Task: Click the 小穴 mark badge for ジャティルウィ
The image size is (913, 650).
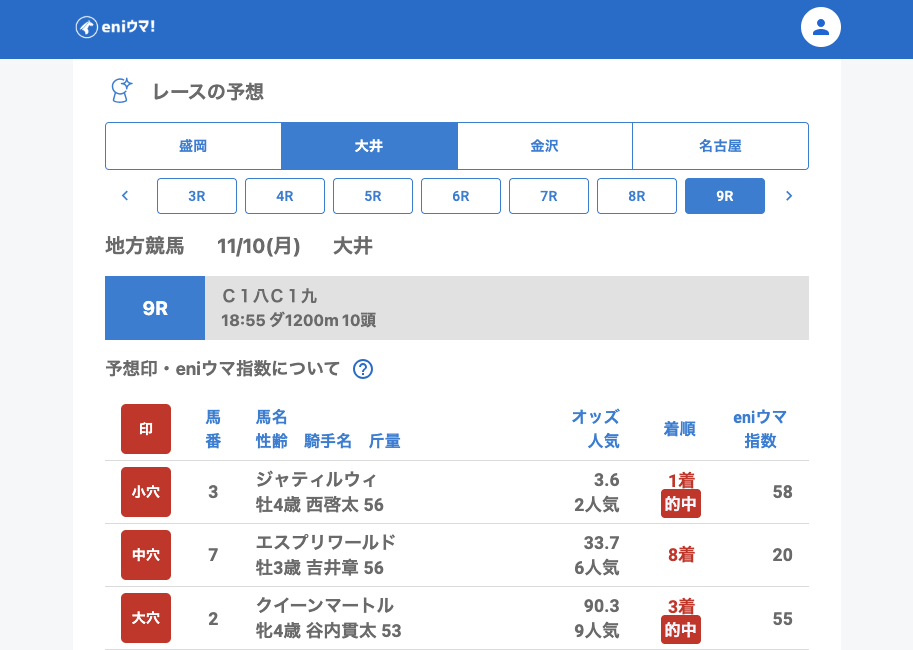Action: 146,492
